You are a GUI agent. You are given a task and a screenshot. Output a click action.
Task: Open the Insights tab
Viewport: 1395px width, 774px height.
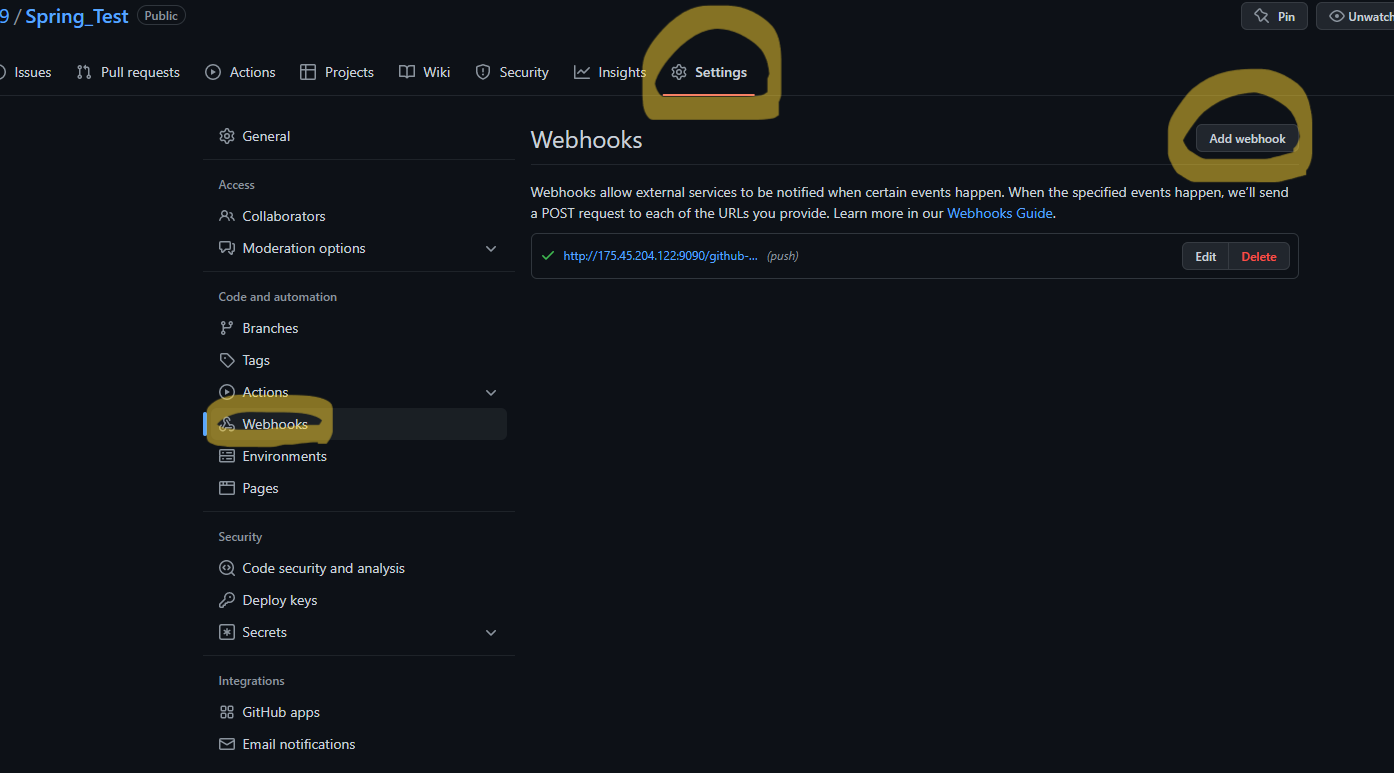(610, 72)
